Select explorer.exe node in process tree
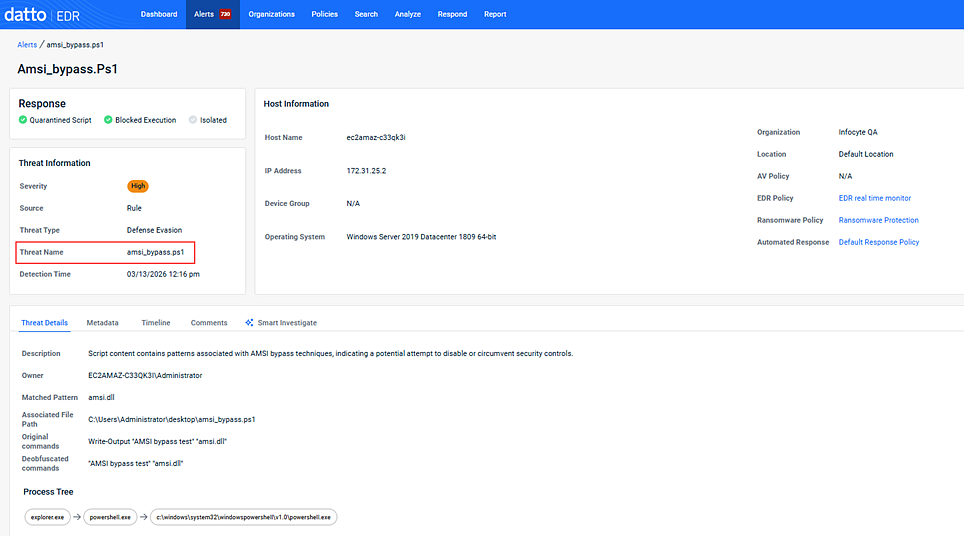This screenshot has height=536, width=964. (x=46, y=517)
